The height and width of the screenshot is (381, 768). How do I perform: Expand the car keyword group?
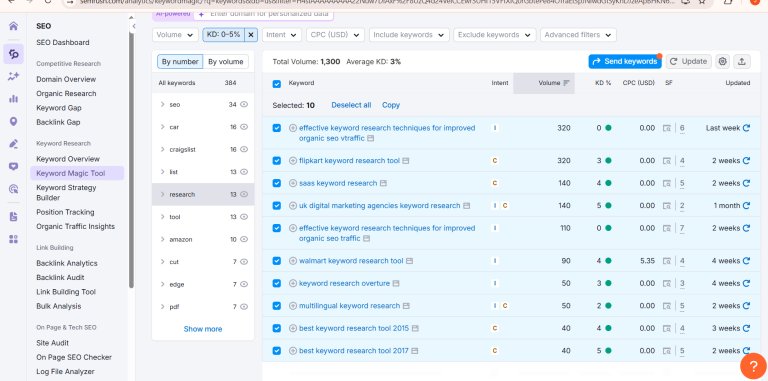[163, 127]
